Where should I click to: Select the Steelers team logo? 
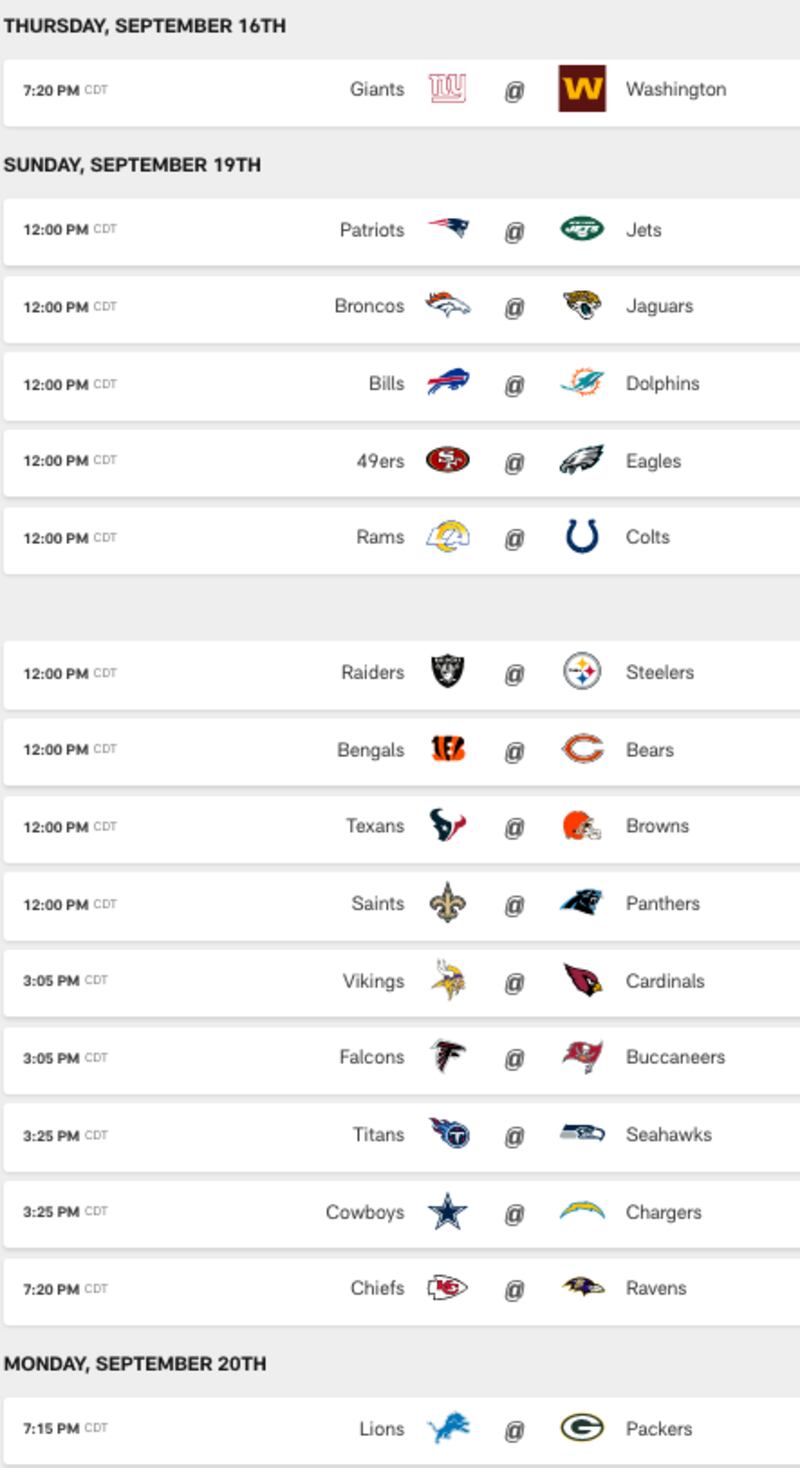coord(582,672)
